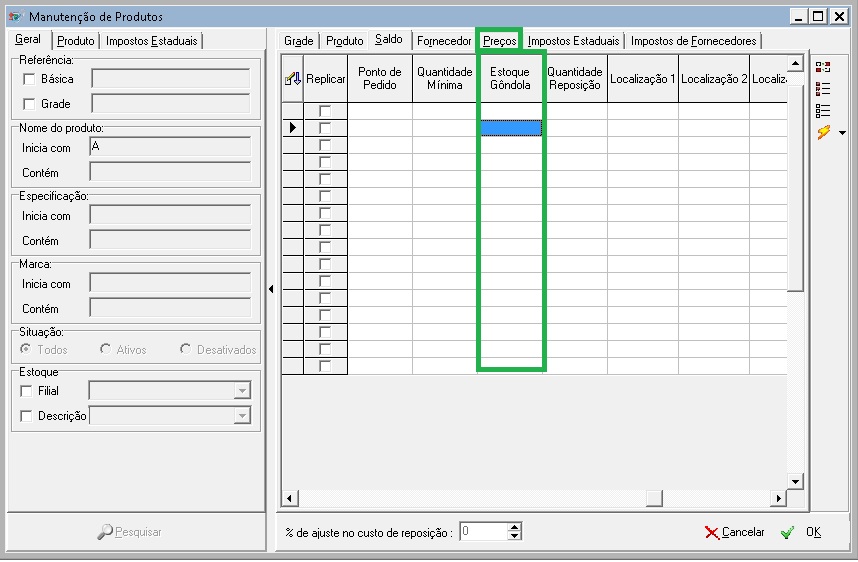This screenshot has width=858, height=562.
Task: Click the highlighted blue Estoque Gôndola cell
Action: (x=511, y=128)
